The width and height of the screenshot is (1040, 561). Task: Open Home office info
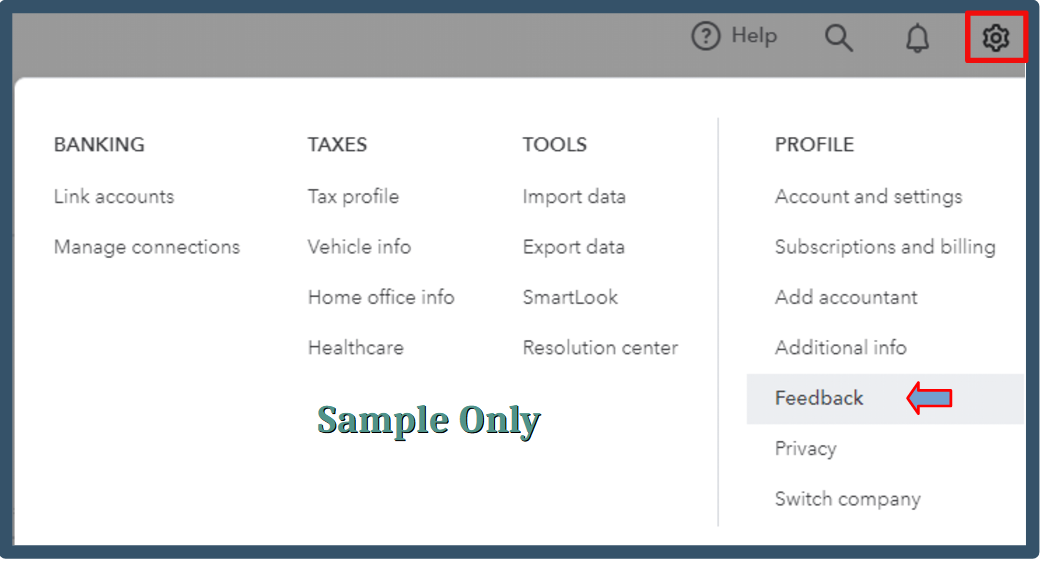(x=381, y=297)
